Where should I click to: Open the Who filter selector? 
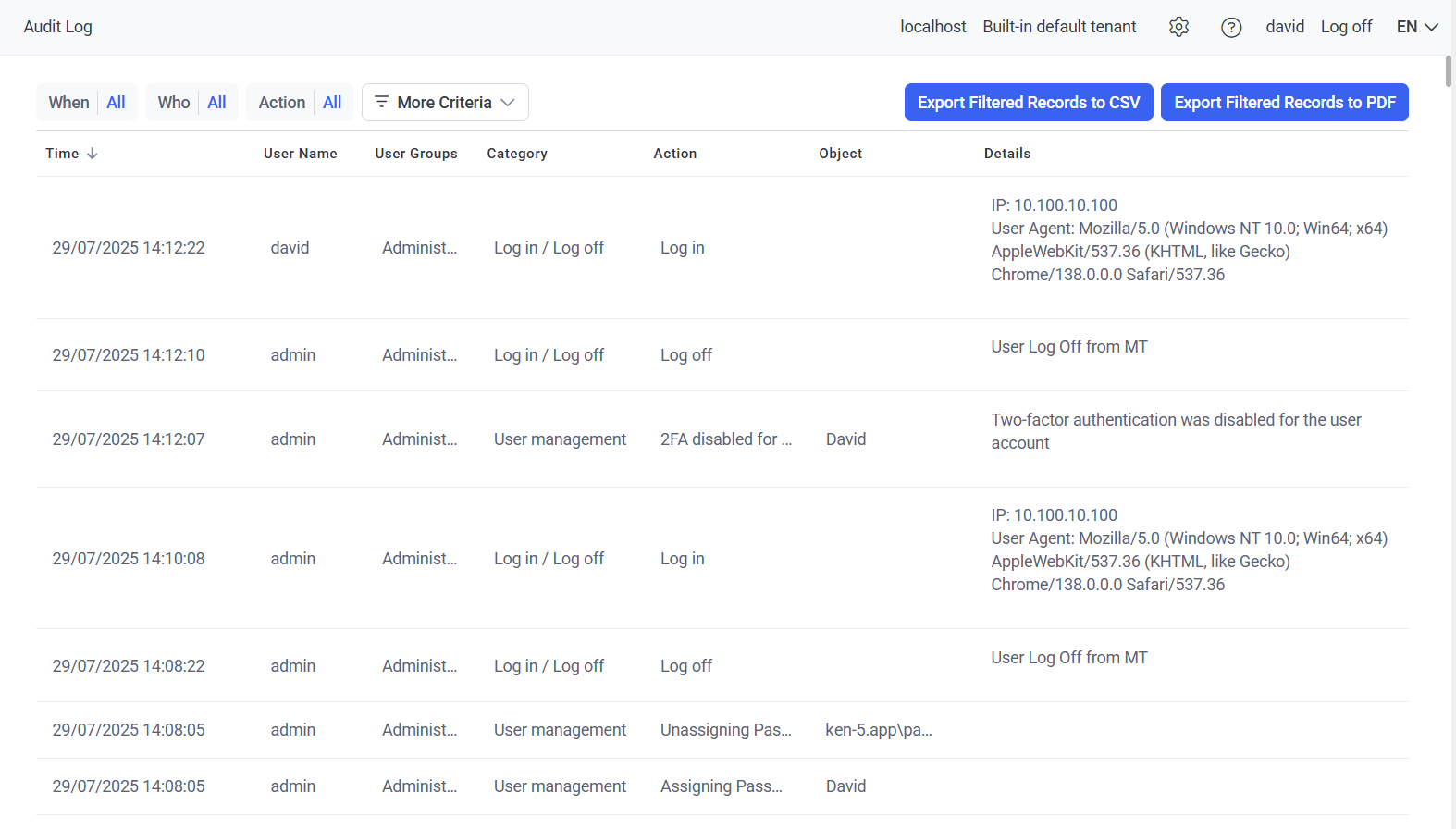point(191,103)
